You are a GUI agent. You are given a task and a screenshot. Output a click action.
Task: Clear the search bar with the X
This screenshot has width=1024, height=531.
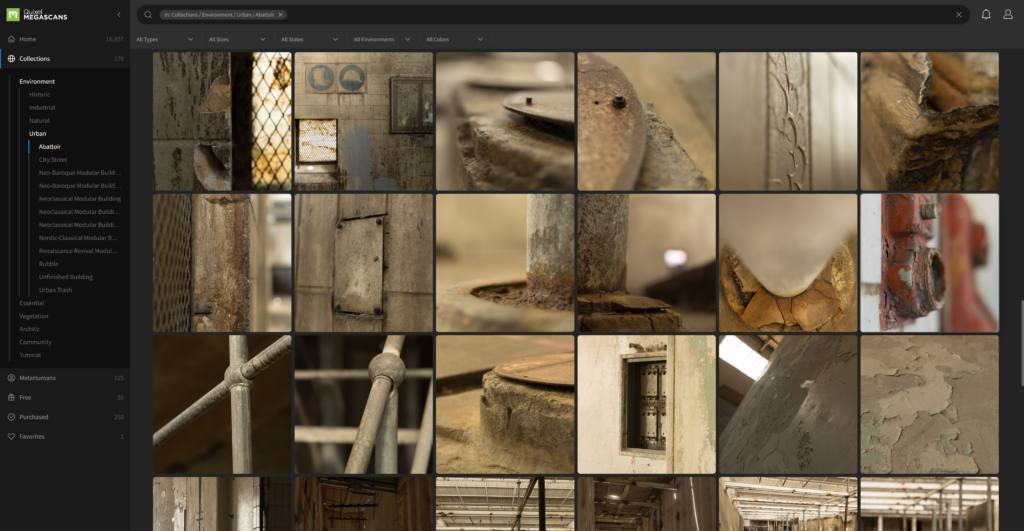point(959,14)
